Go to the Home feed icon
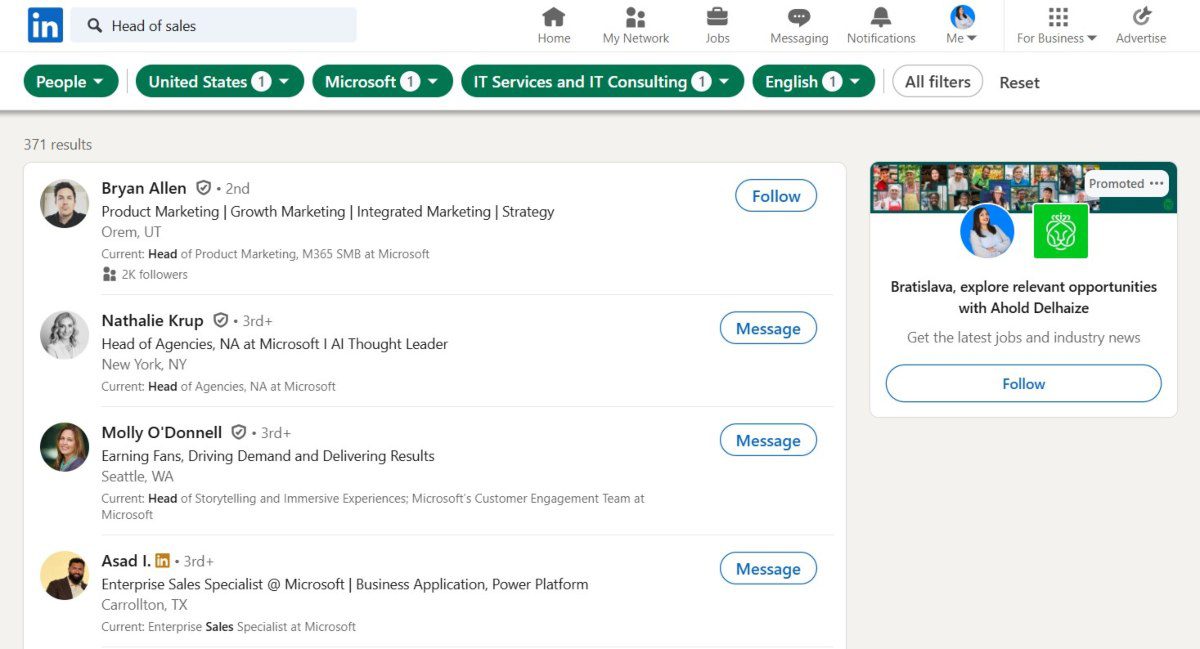Screen dimensions: 1200x649 (554, 17)
